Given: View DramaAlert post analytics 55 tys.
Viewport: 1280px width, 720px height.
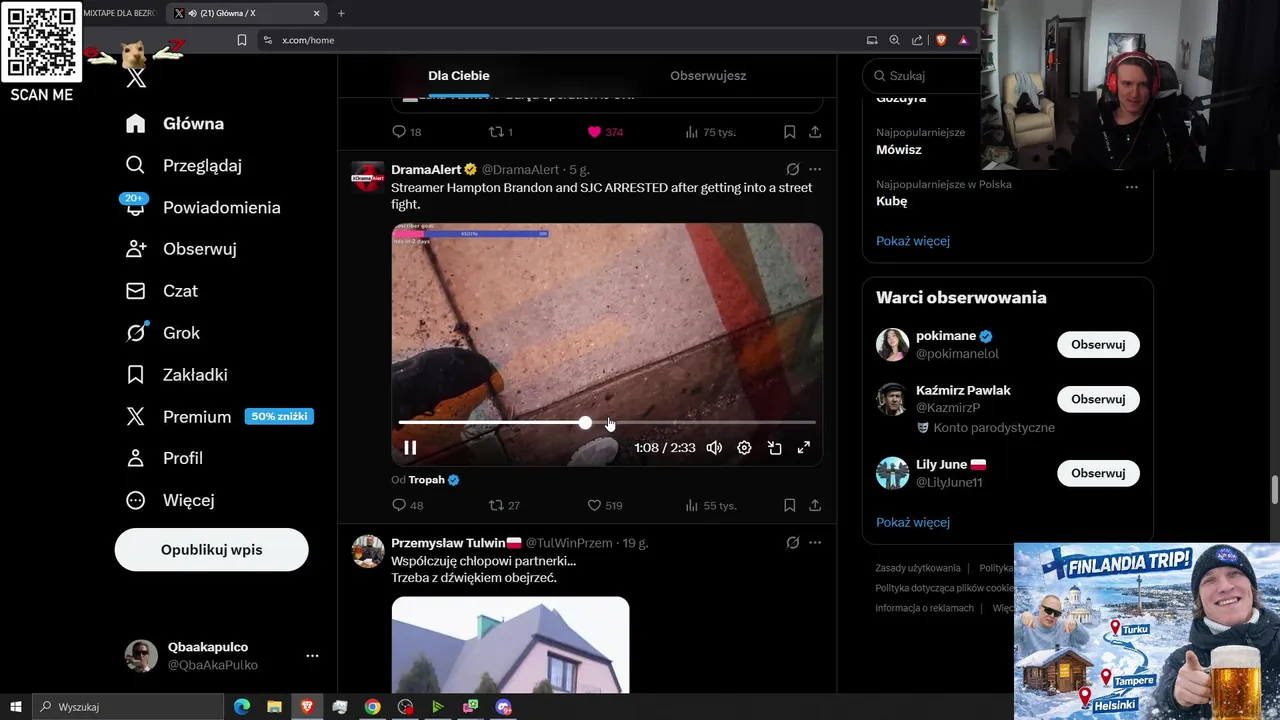Looking at the screenshot, I should coord(711,506).
